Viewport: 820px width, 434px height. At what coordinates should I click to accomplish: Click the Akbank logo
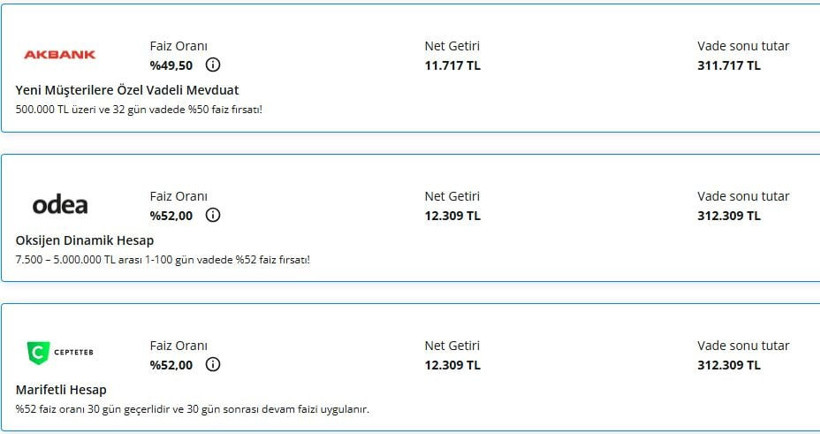(60, 54)
